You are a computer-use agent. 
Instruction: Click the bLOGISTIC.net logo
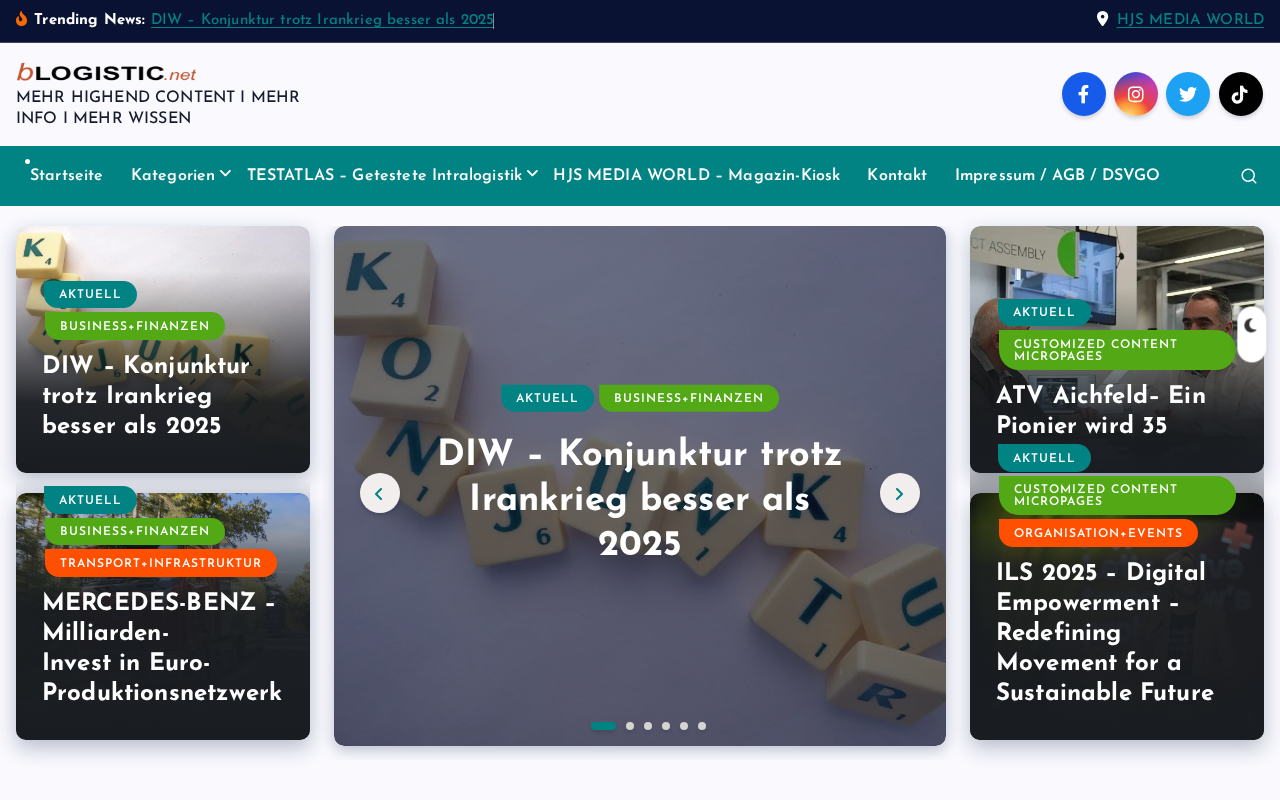106,72
